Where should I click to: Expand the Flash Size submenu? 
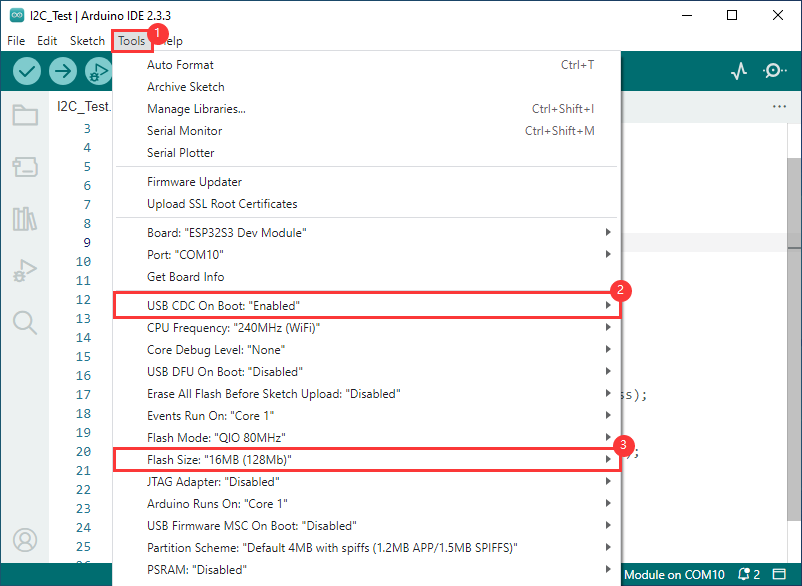pyautogui.click(x=366, y=459)
